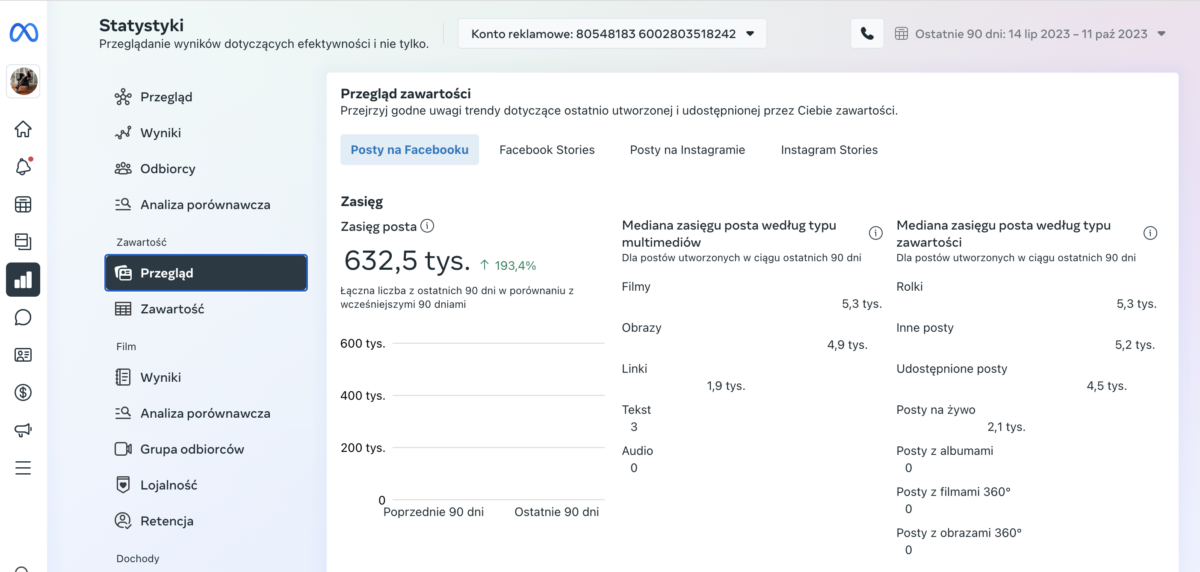Viewport: 1200px width, 572px height.
Task: Click the phone icon button
Action: 867,33
